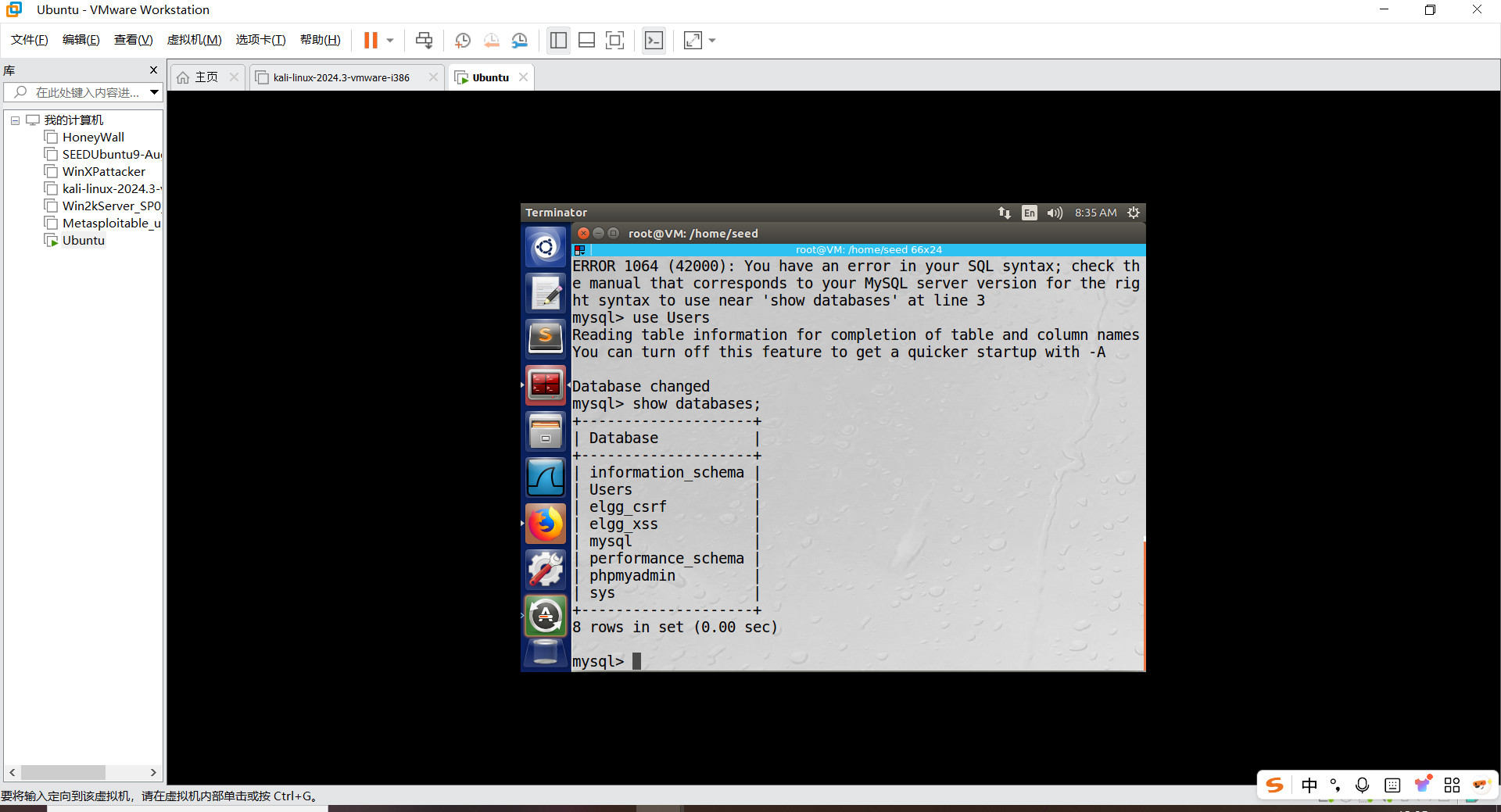Switch to the 主页 home tab
Image resolution: width=1501 pixels, height=812 pixels.
(206, 77)
